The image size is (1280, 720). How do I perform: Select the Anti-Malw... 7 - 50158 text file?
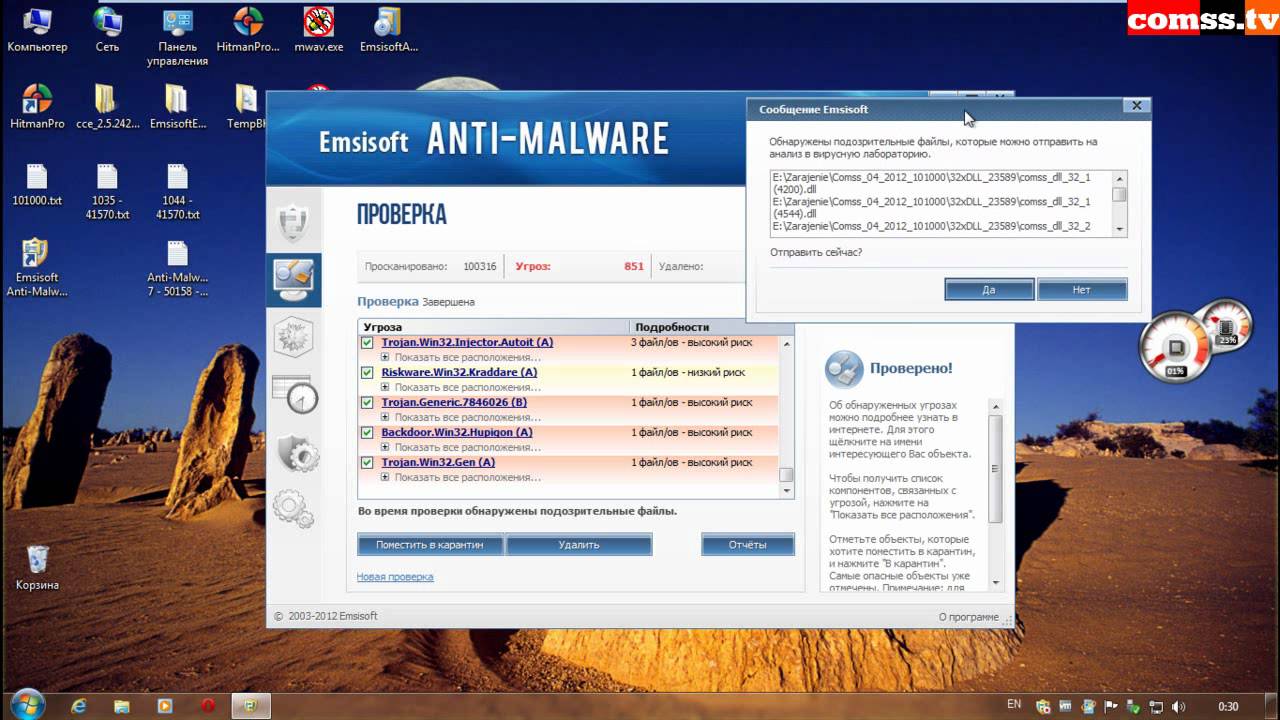point(177,268)
